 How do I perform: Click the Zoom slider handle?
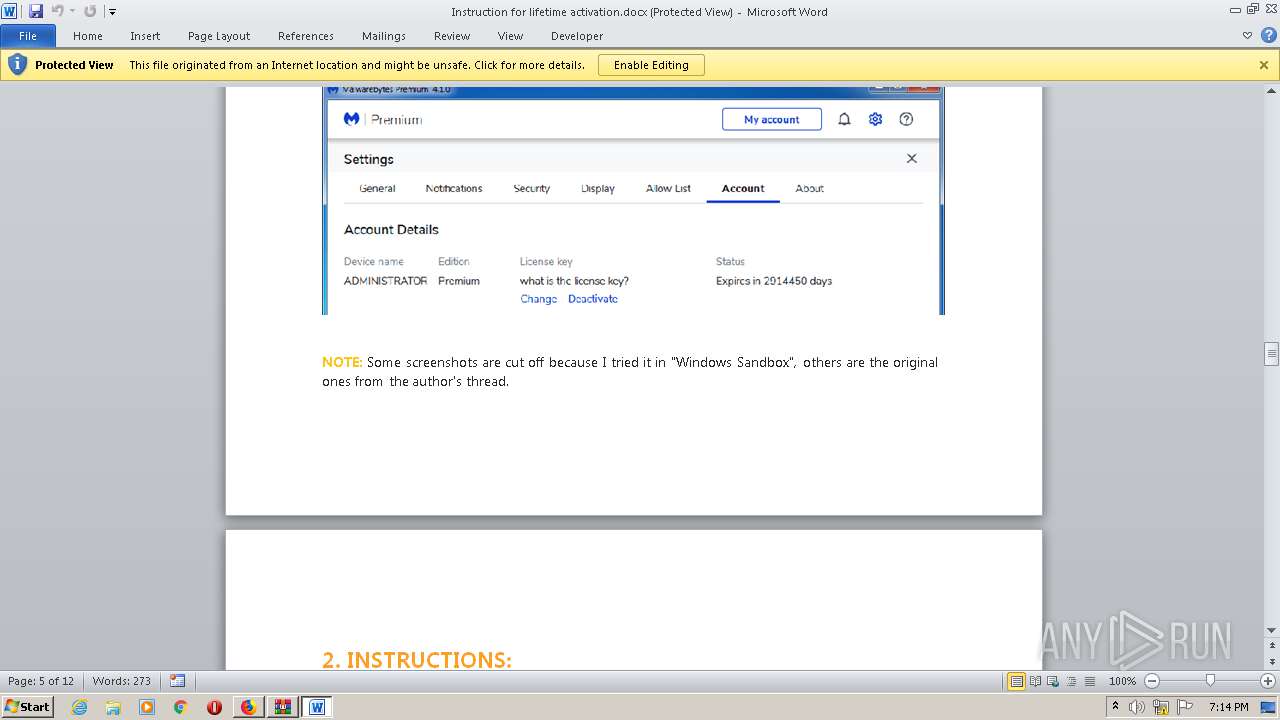[x=1210, y=681]
